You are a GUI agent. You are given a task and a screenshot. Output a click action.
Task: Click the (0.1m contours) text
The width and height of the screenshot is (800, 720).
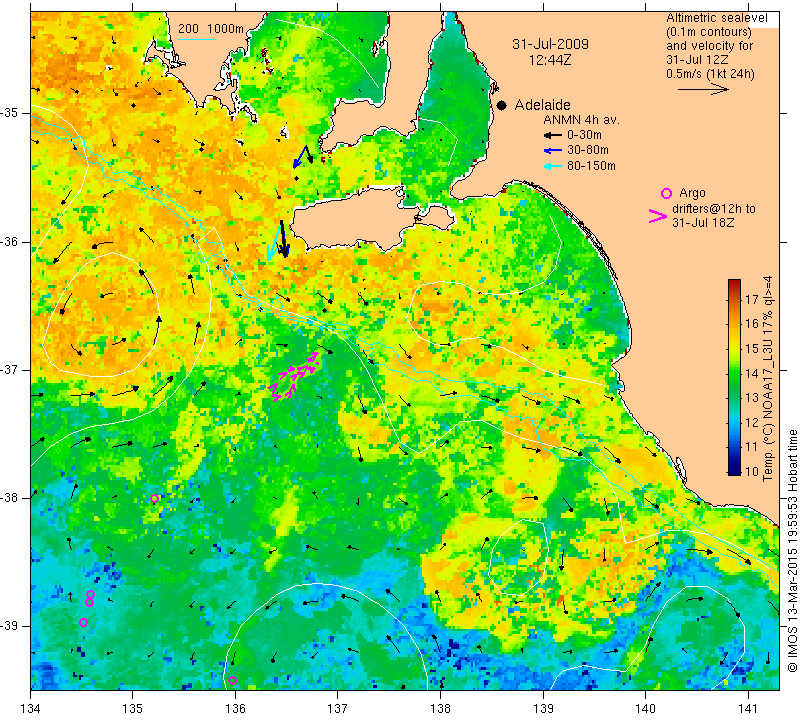[709, 32]
